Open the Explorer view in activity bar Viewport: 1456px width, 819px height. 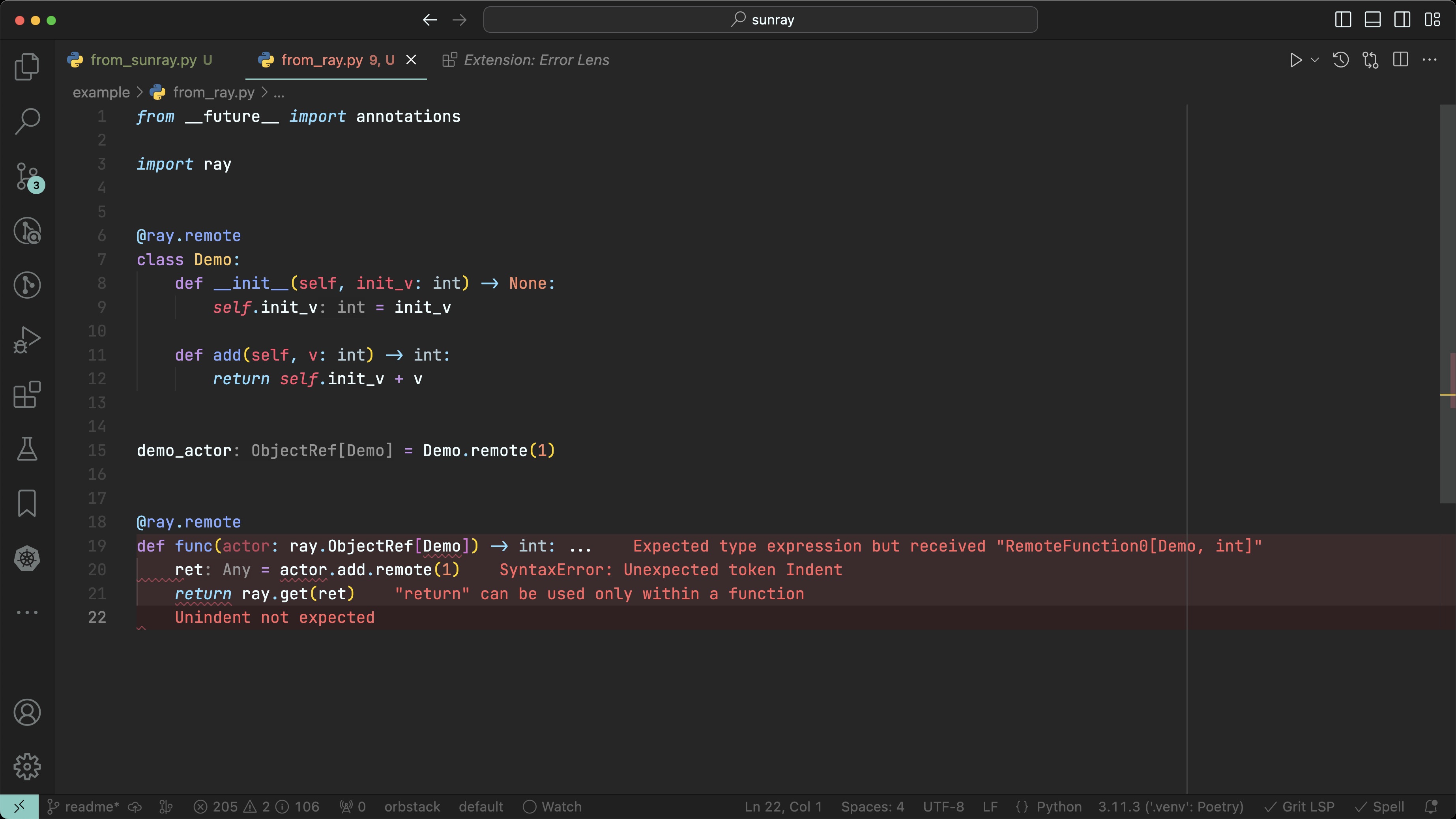click(26, 67)
